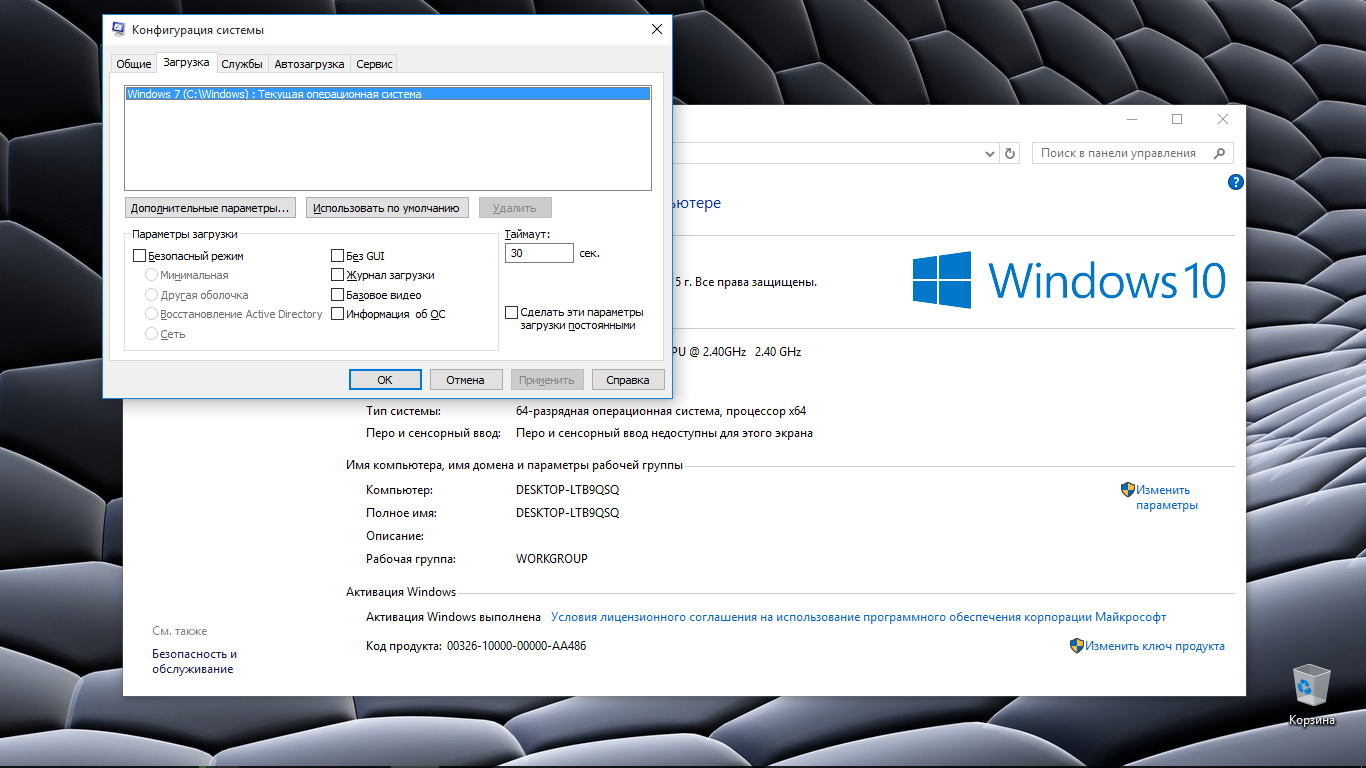This screenshot has height=768, width=1366.
Task: Close the System control panel window
Action: (1223, 119)
